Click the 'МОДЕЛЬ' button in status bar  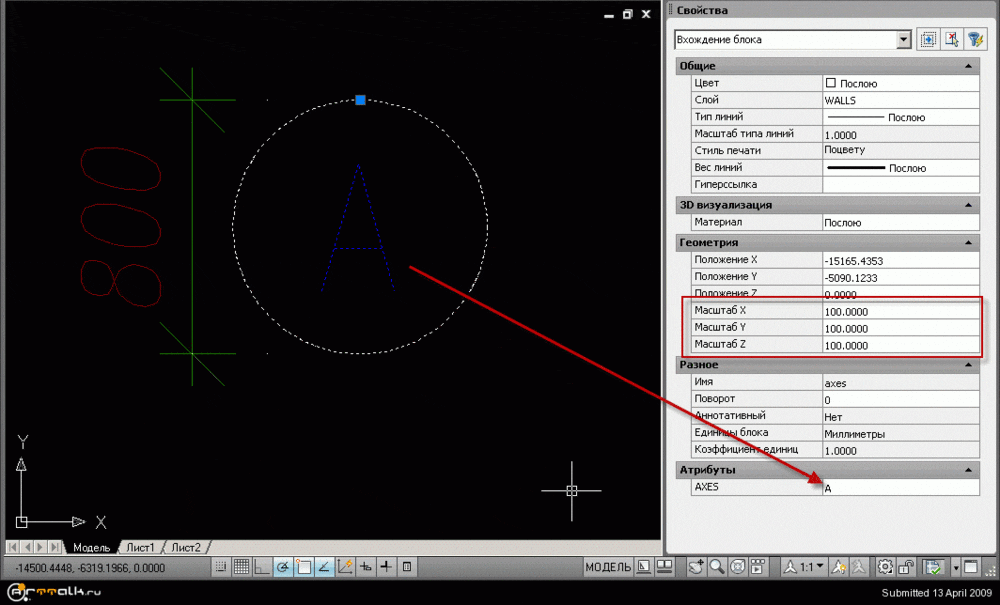(607, 567)
